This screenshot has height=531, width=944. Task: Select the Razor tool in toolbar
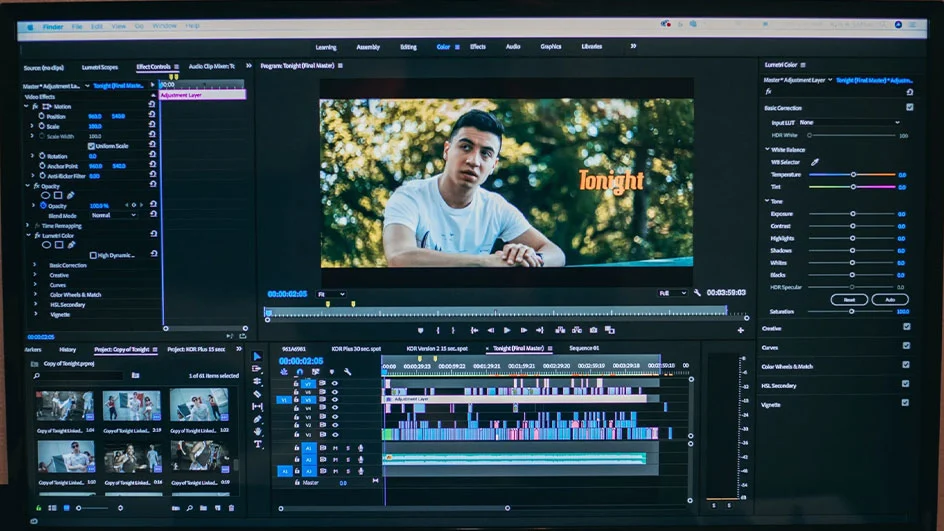pos(257,394)
